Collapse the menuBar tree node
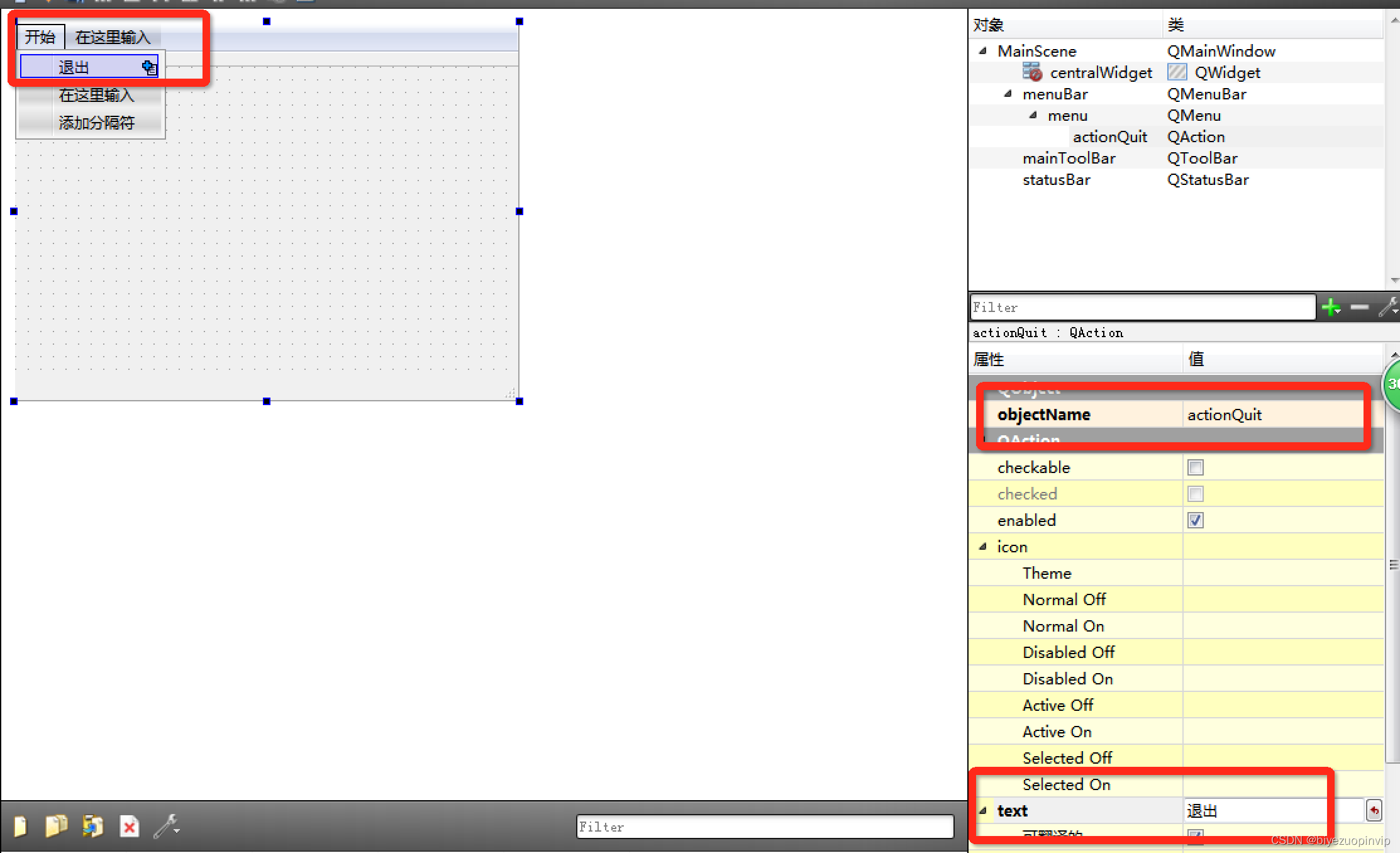 [1008, 94]
